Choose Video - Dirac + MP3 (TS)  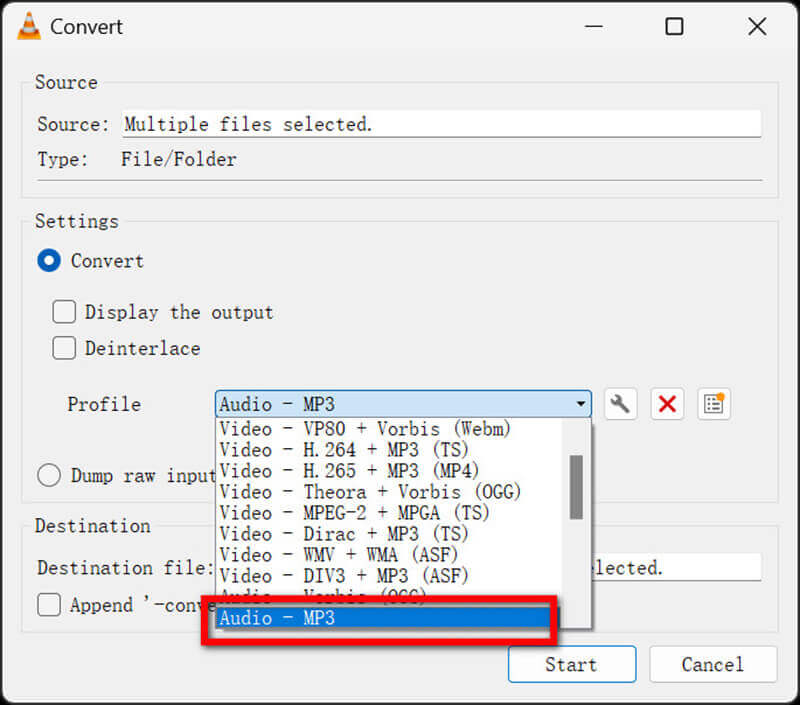coord(389,534)
